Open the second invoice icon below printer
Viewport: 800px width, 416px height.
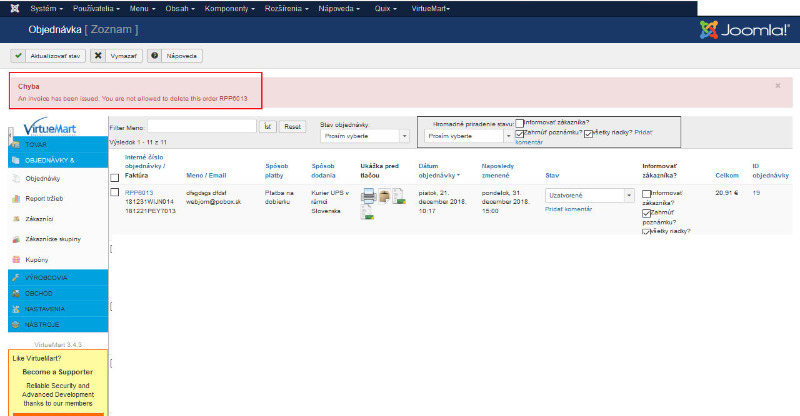(x=367, y=212)
